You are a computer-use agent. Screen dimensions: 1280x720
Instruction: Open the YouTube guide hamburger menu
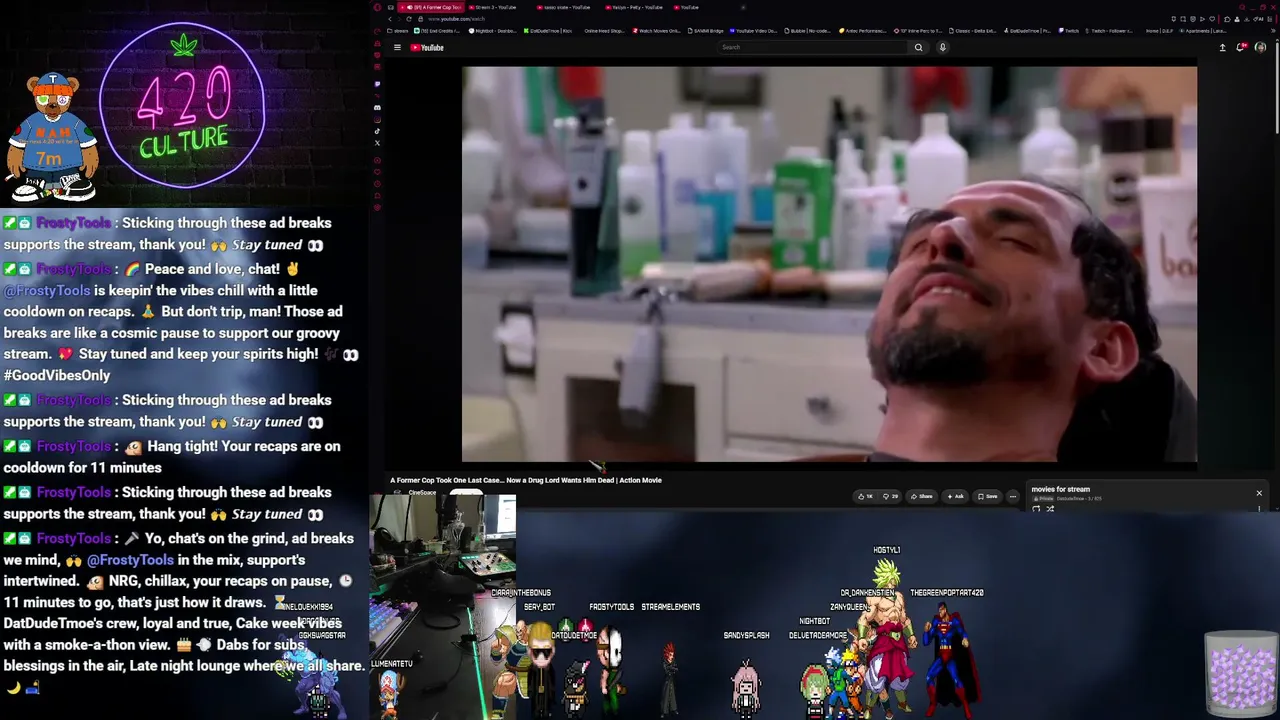coord(397,47)
